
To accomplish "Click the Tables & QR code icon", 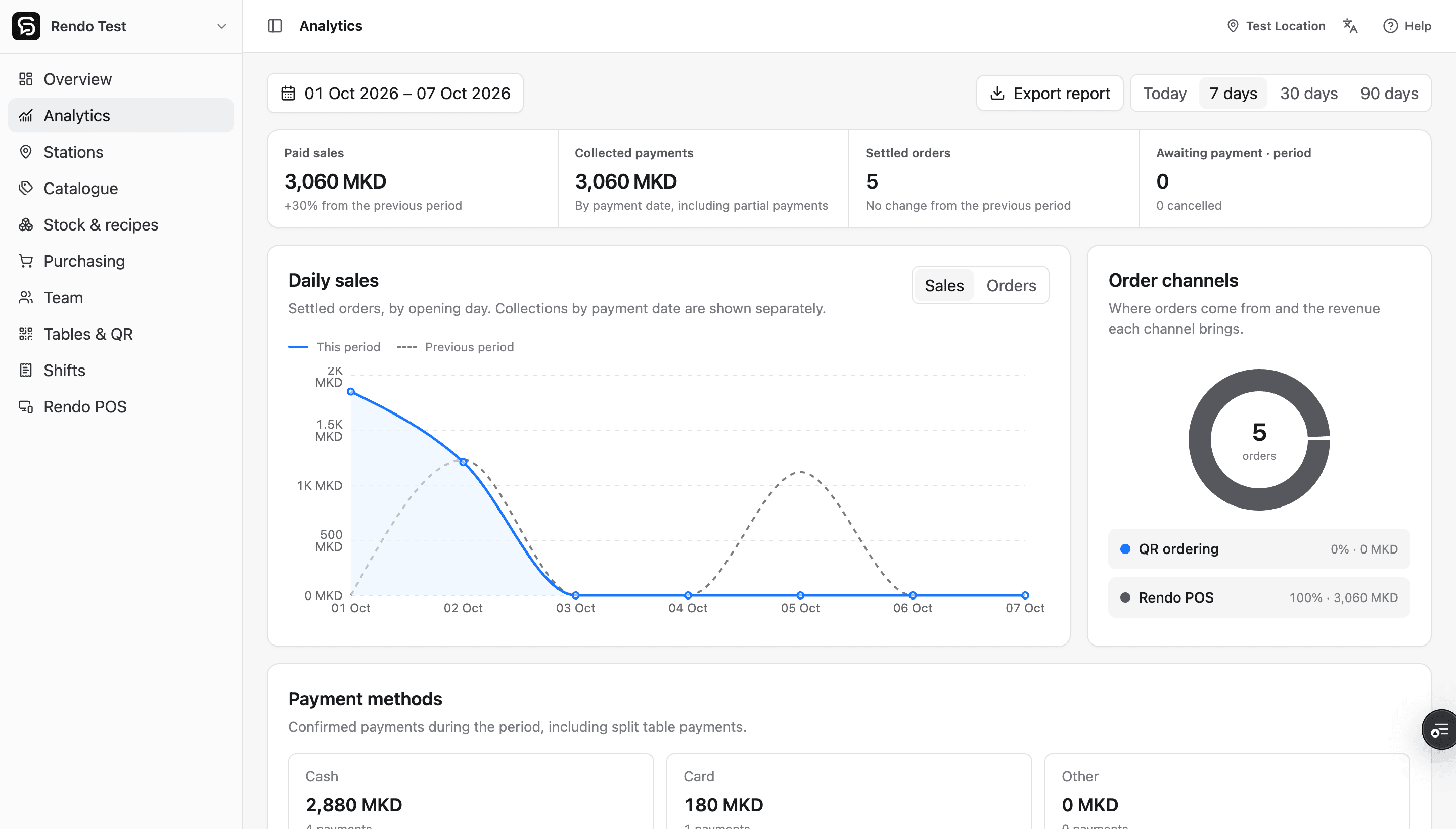I will 26,334.
